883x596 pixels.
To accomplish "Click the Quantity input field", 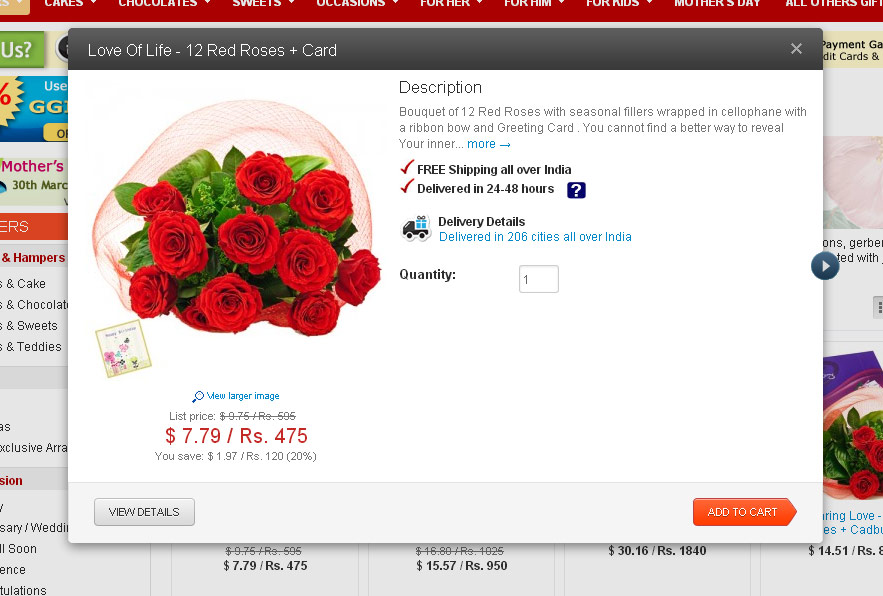I will coord(538,279).
